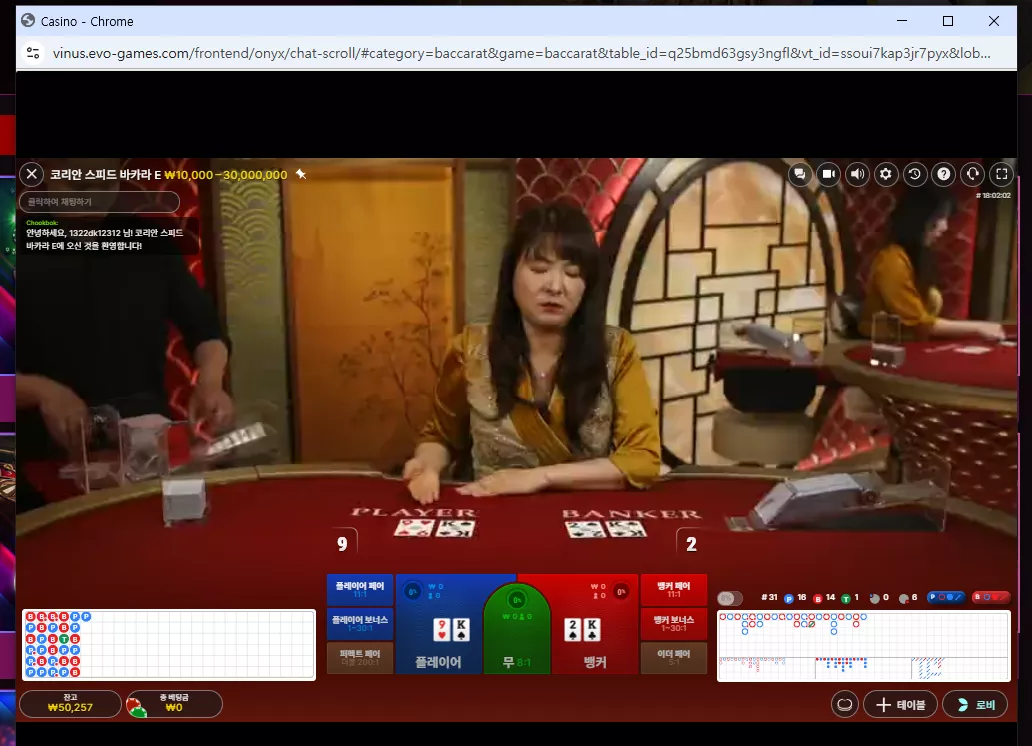Close the game with X circle
Screen dimensions: 1032x746
click(x=32, y=174)
